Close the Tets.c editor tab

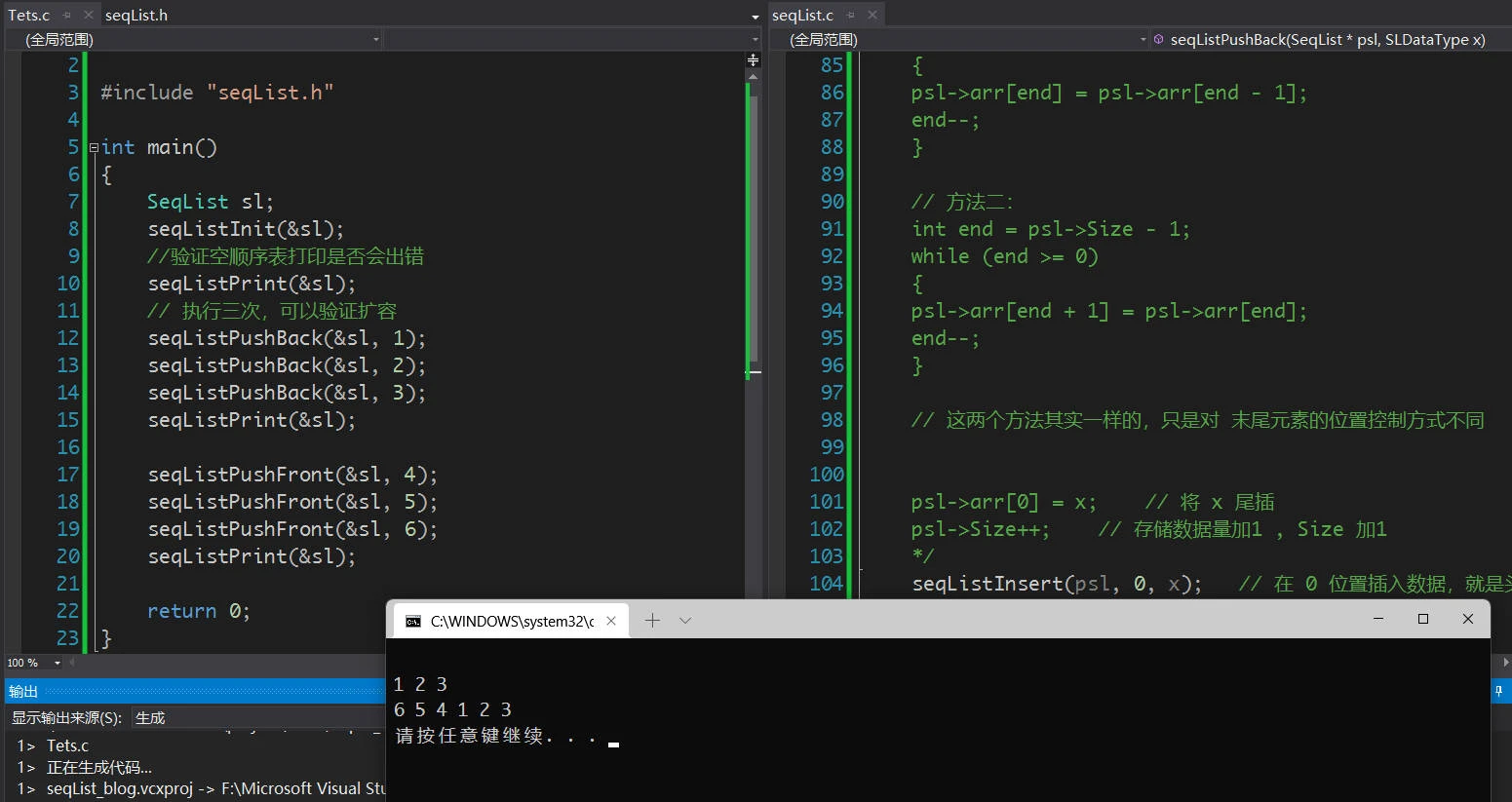point(88,16)
